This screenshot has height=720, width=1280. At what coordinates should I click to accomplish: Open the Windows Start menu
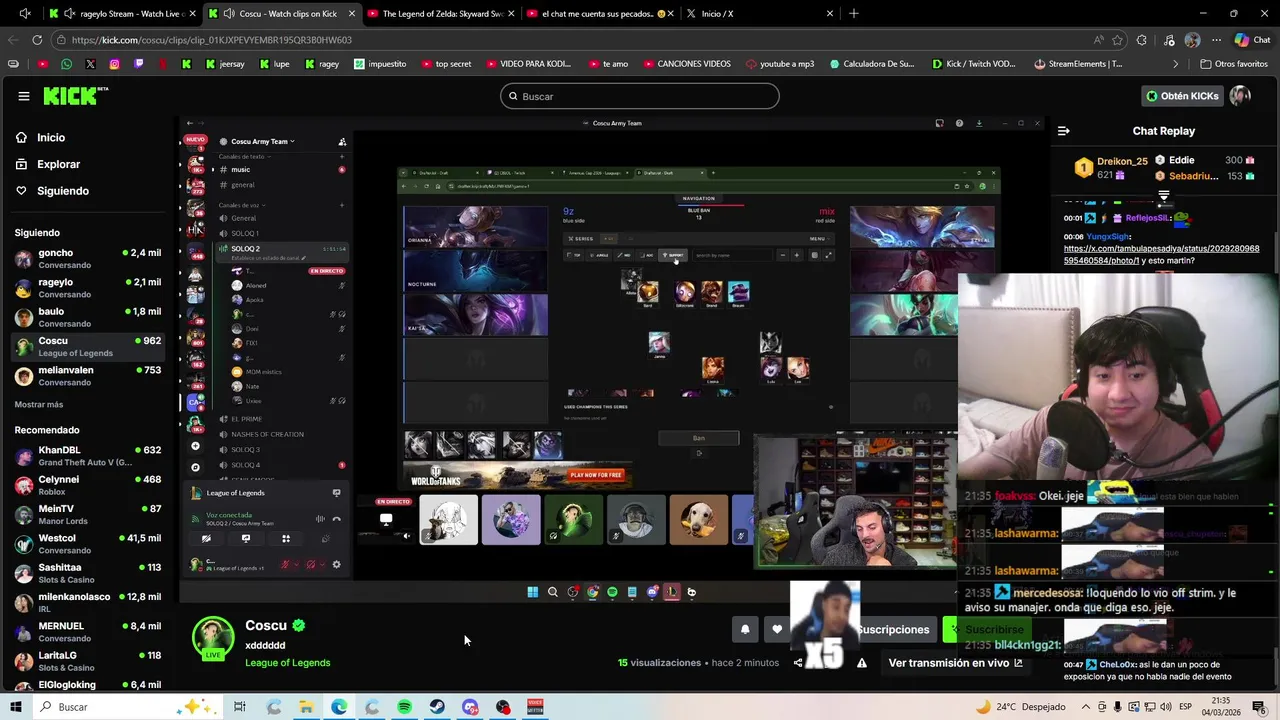click(16, 707)
